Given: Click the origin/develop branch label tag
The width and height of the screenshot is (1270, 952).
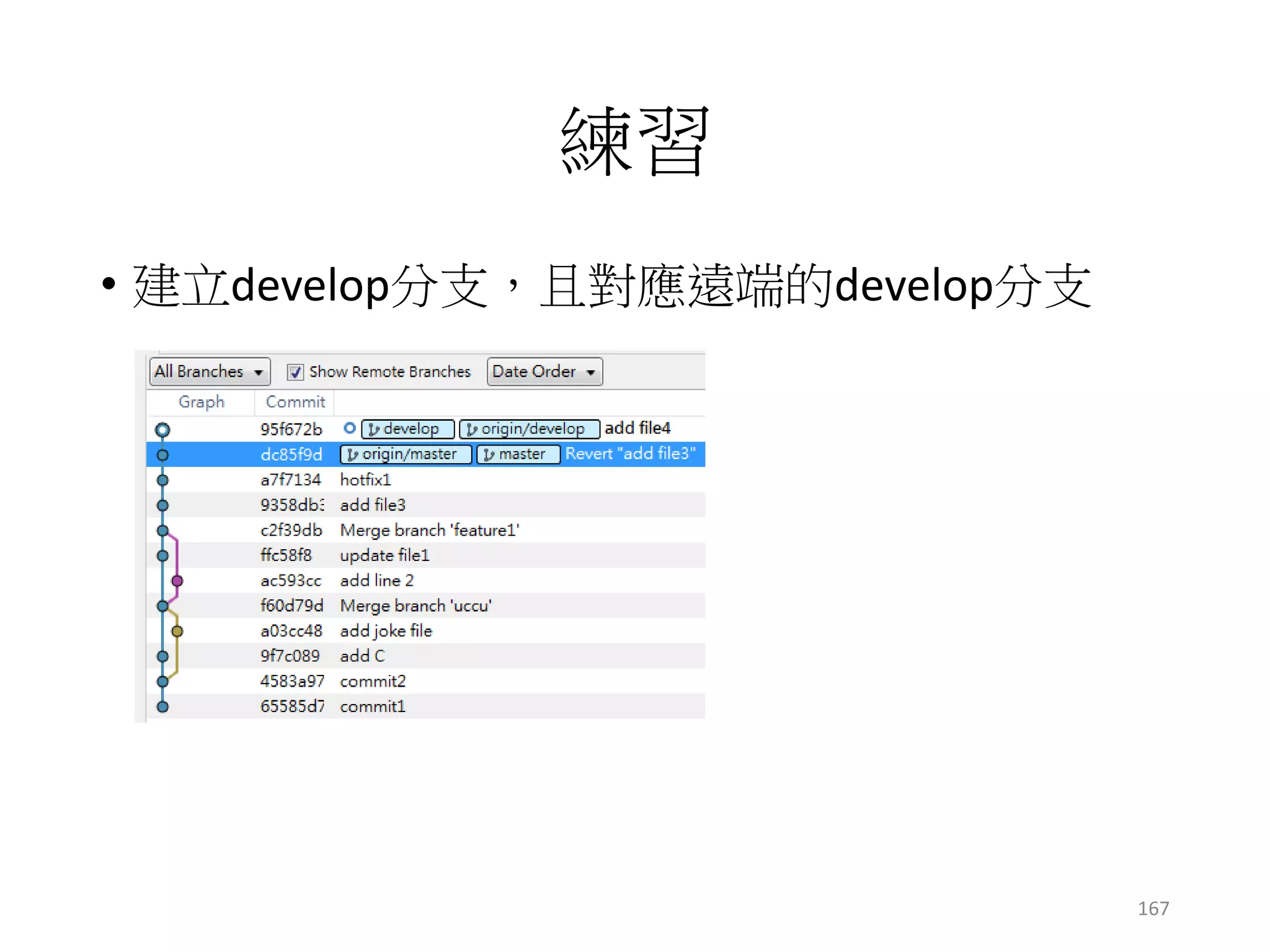Looking at the screenshot, I should coord(529,429).
